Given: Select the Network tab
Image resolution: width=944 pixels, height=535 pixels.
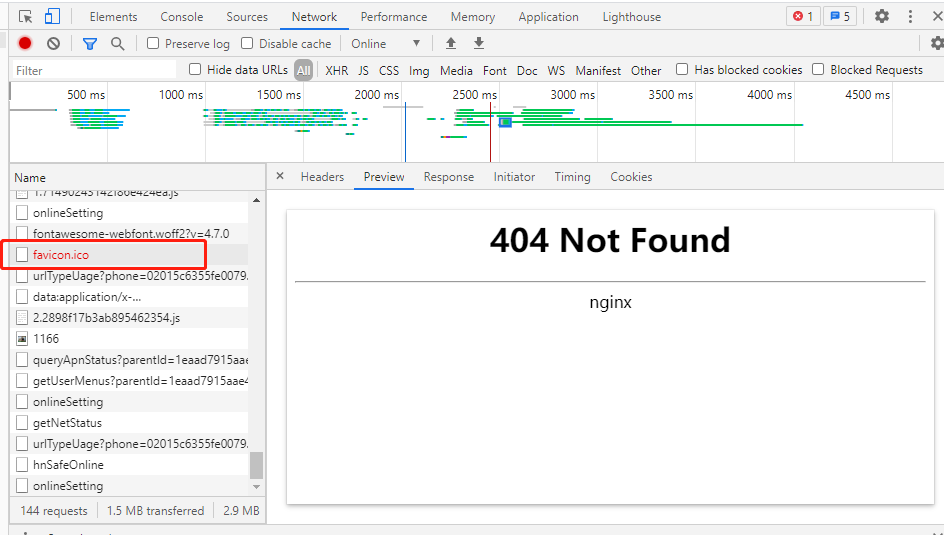Looking at the screenshot, I should coord(314,17).
